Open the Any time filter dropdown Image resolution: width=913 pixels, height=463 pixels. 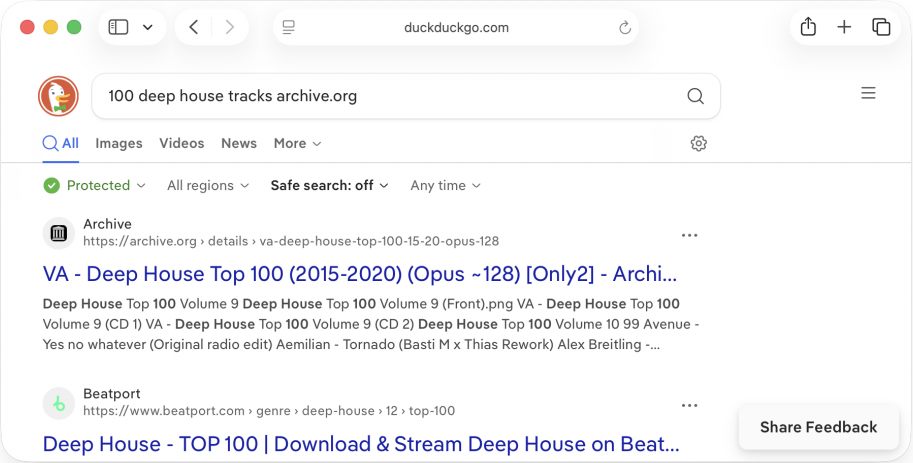click(x=445, y=186)
